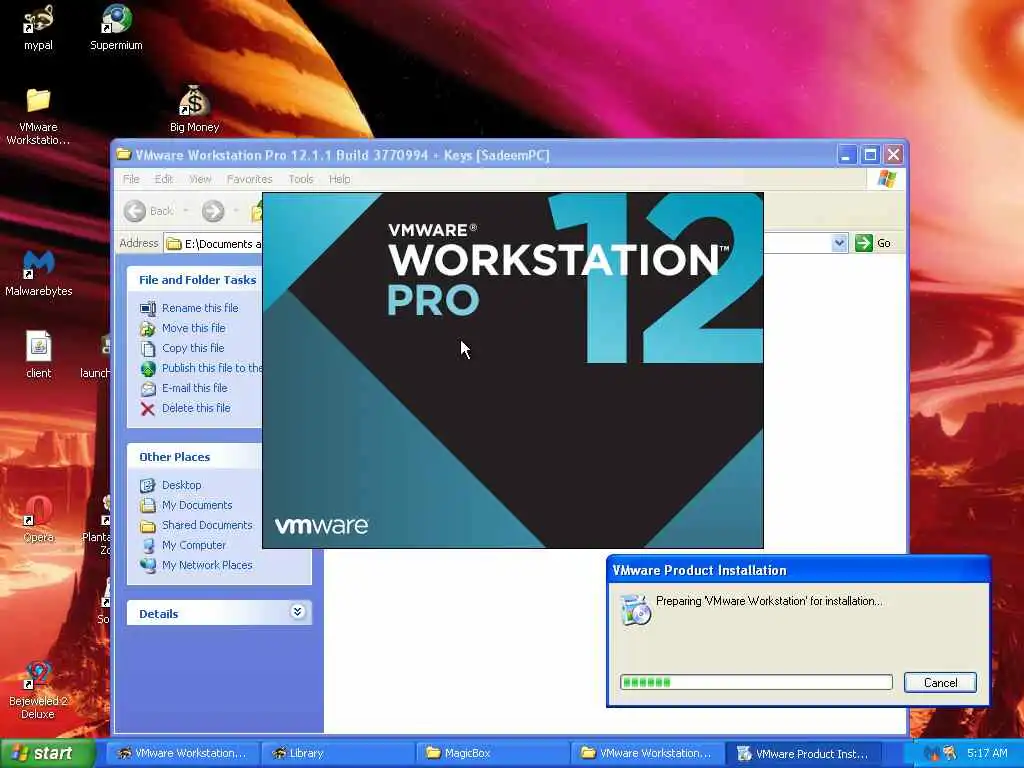Image resolution: width=1024 pixels, height=768 pixels.
Task: Maximize the VMware Workstation Explorer window
Action: click(870, 155)
